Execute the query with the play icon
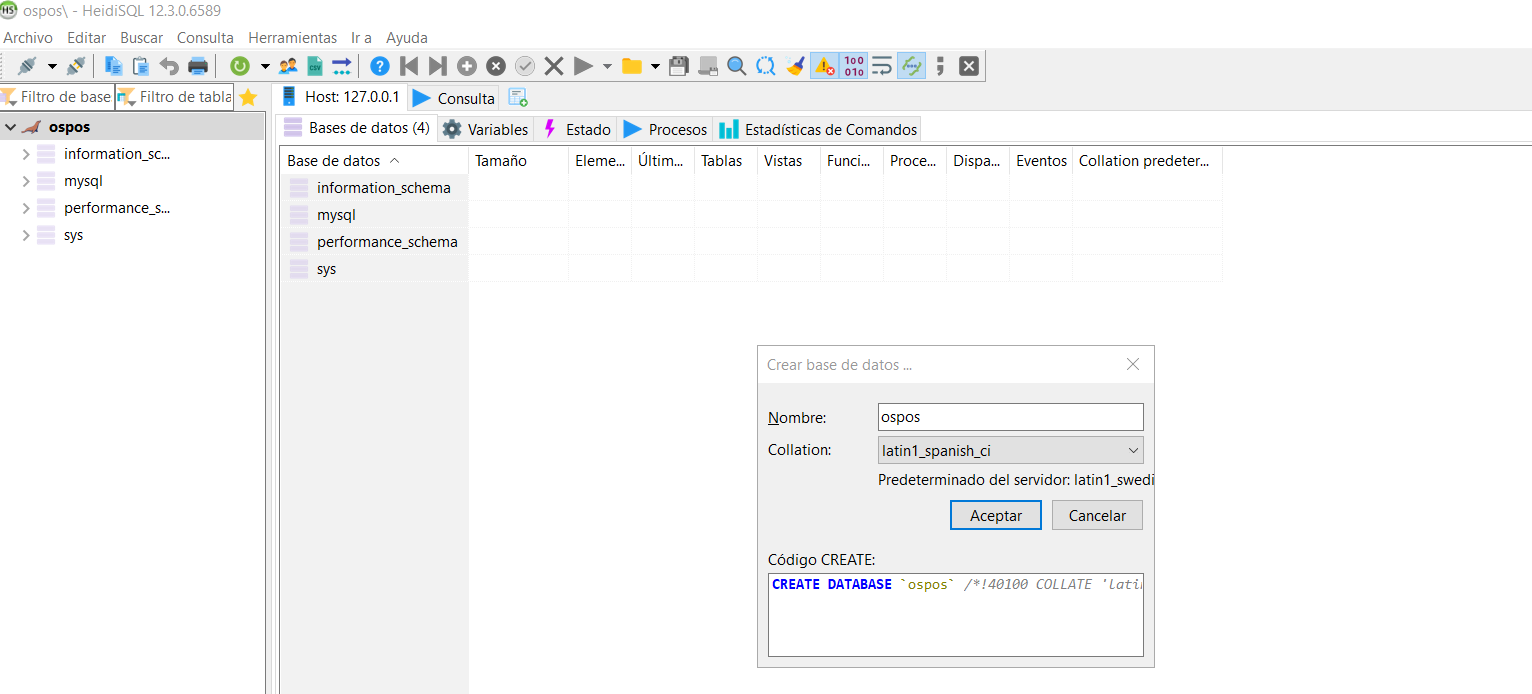Image resolution: width=1532 pixels, height=694 pixels. tap(583, 65)
